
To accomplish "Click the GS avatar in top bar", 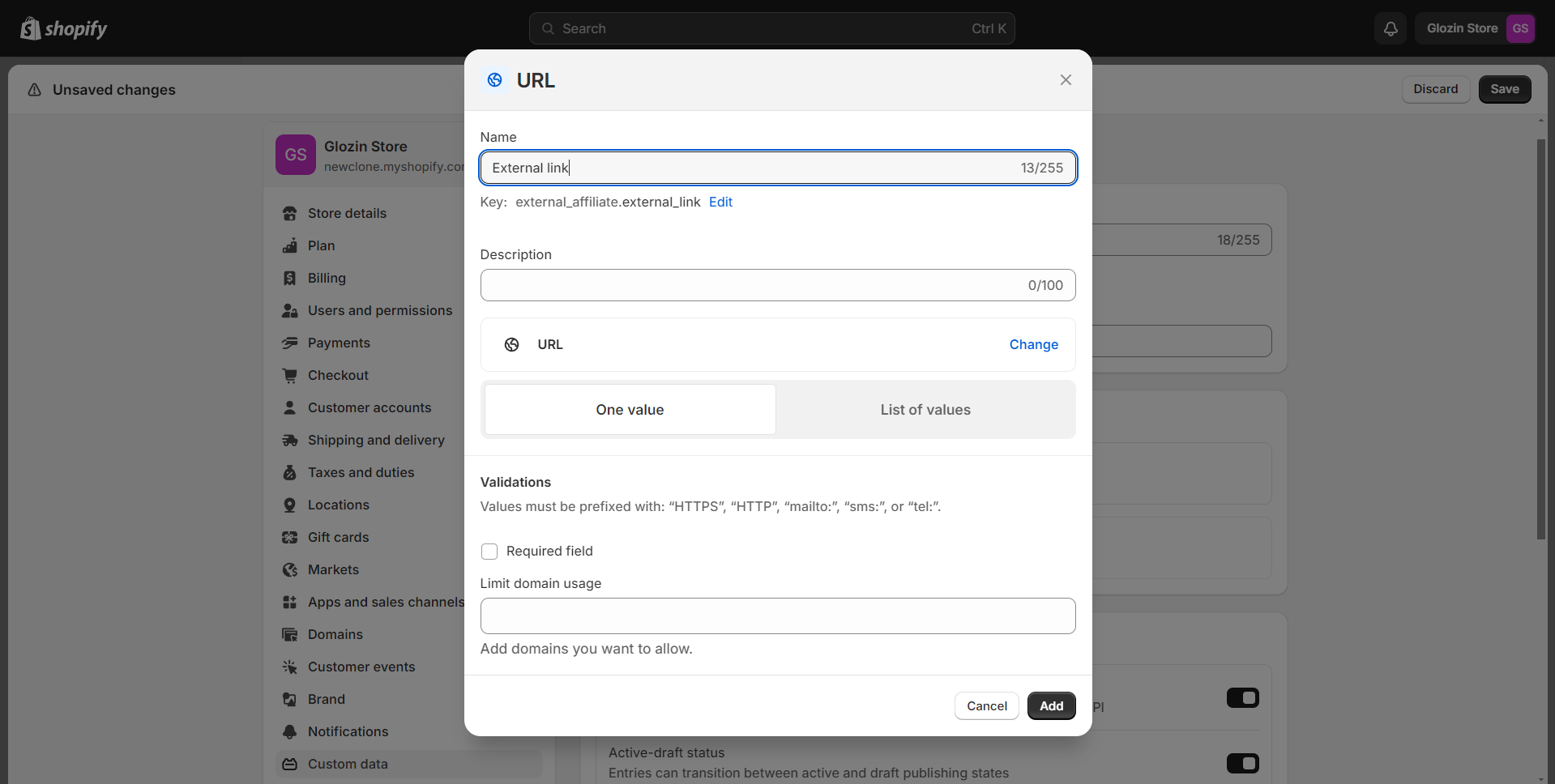I will pos(1520,28).
